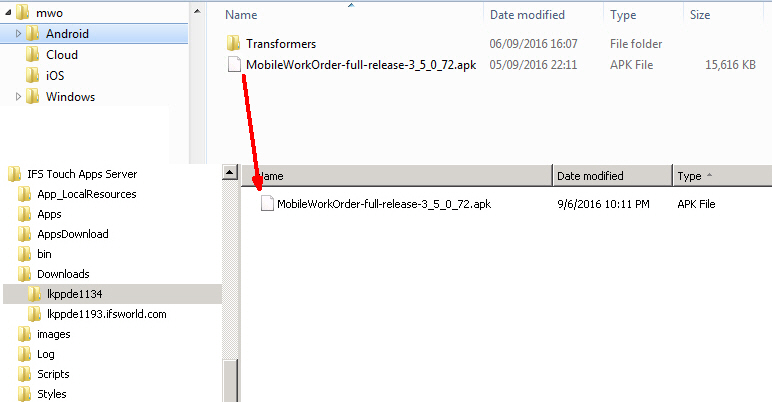Select the lkppde1193.ifsworld.com folder
Screen dimensions: 772x402
97,314
